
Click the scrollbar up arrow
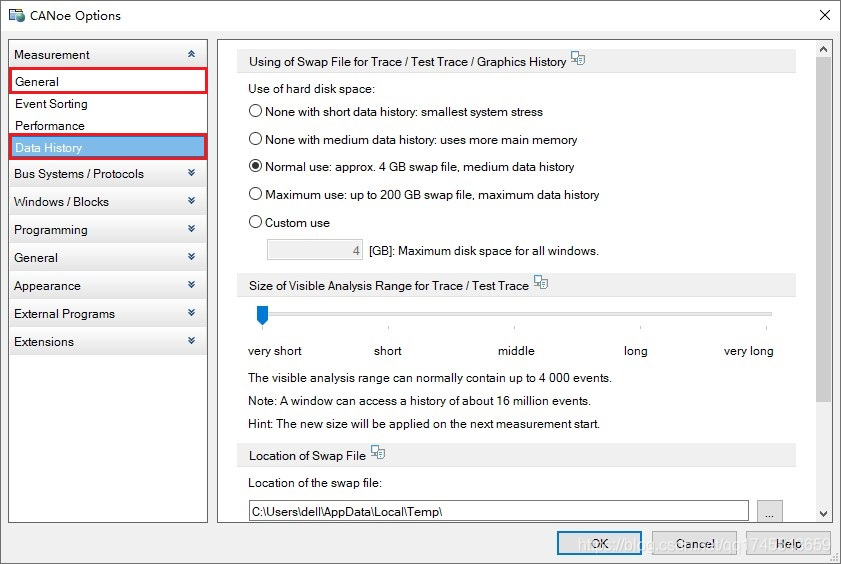[823, 49]
